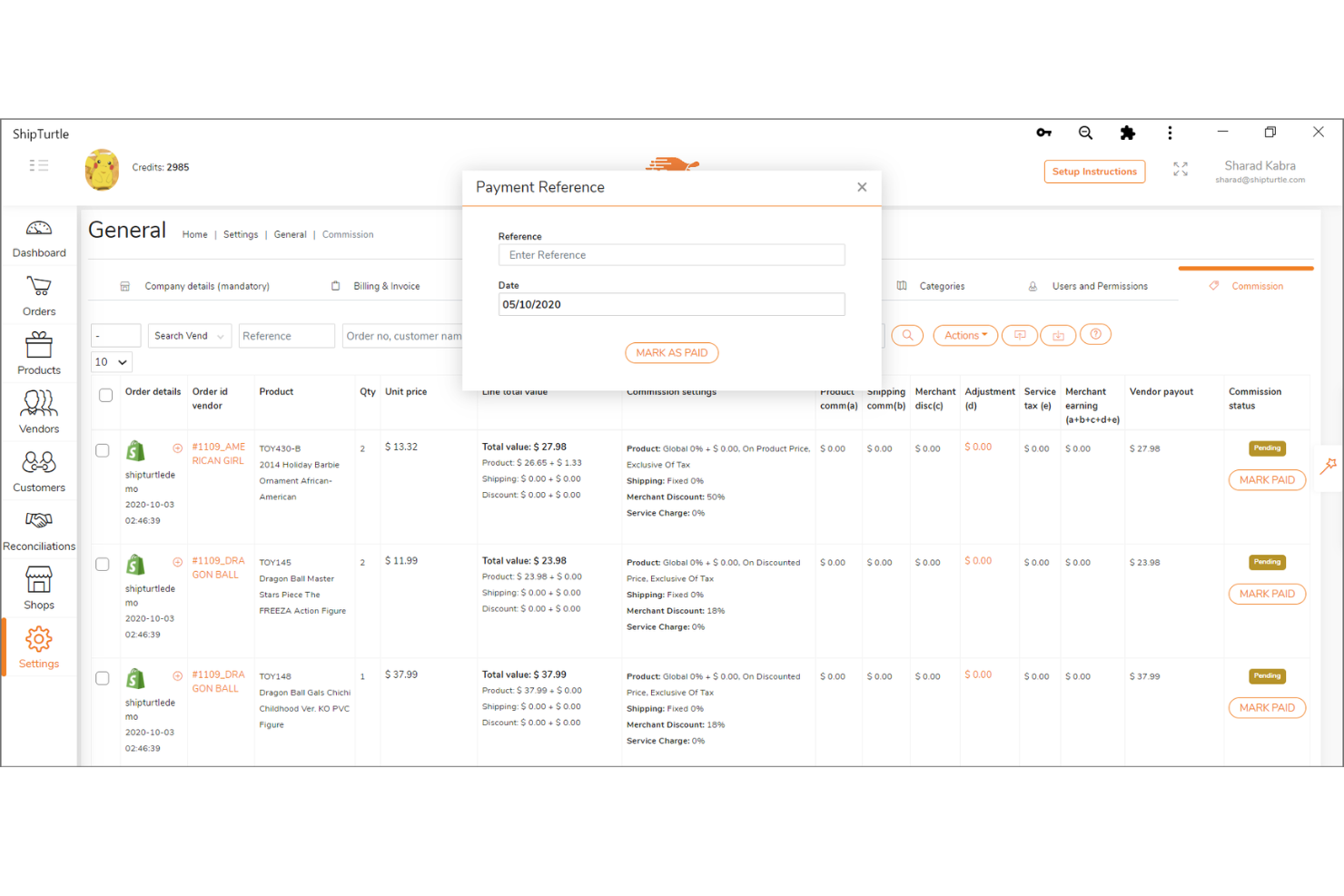Click the Shopify icon on the first order row
The width and height of the screenshot is (1344, 896).
tap(135, 450)
